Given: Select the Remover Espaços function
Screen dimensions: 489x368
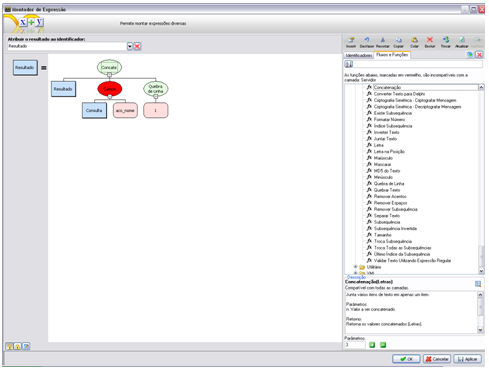Looking at the screenshot, I should (x=390, y=203).
